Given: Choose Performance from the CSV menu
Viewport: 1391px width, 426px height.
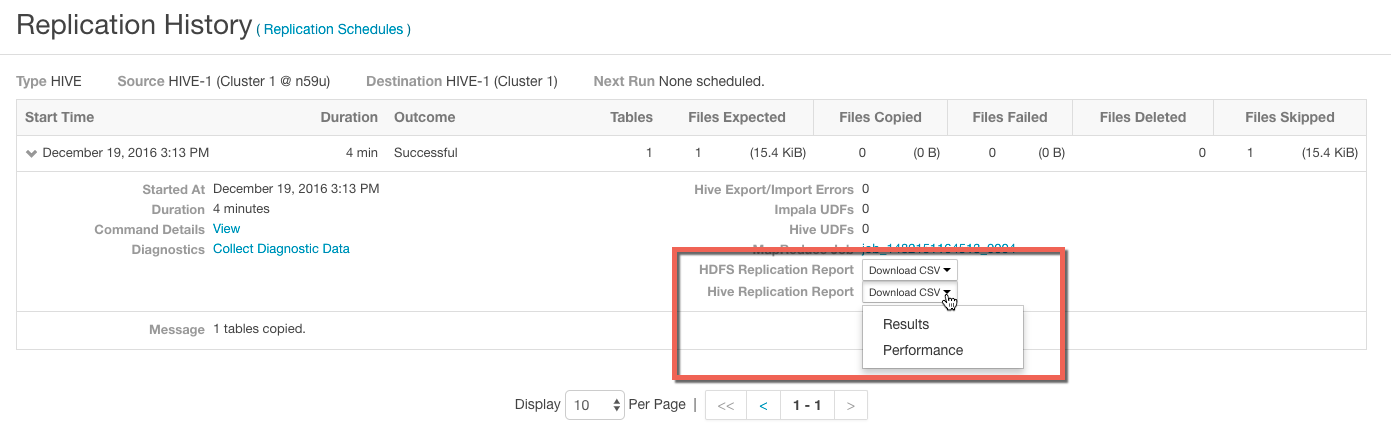Looking at the screenshot, I should [923, 350].
